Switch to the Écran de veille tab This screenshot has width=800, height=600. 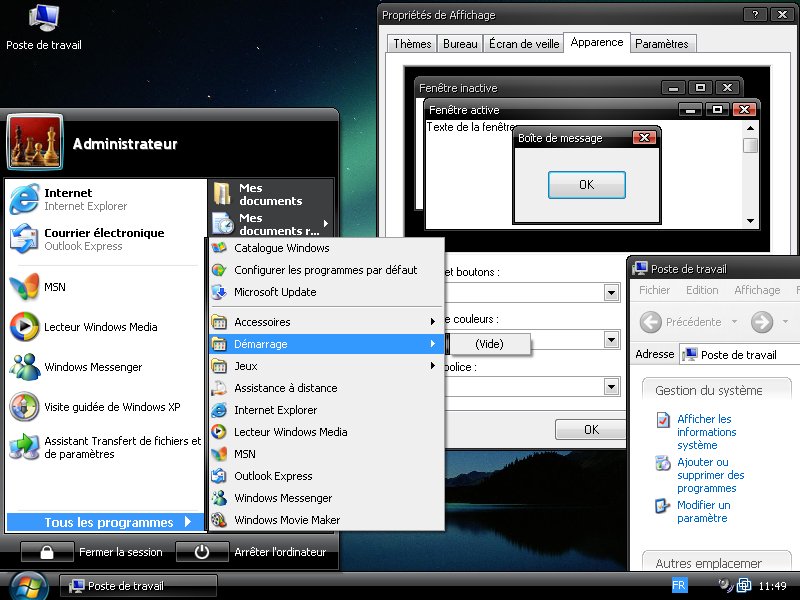tap(523, 44)
